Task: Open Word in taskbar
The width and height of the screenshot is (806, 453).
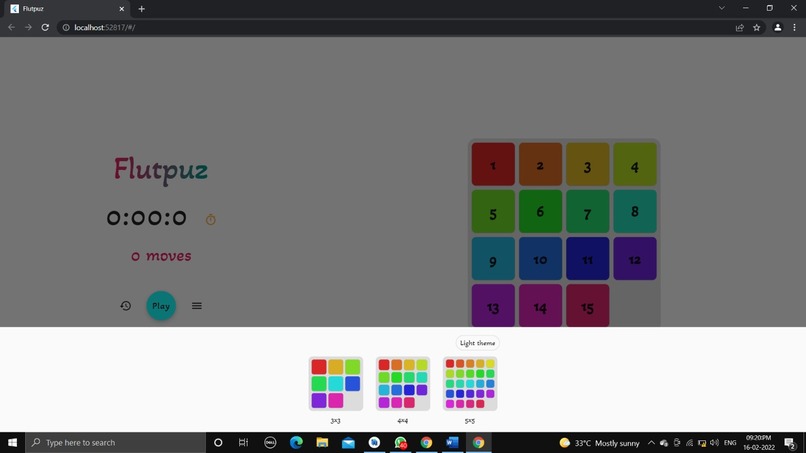Action: coord(452,442)
